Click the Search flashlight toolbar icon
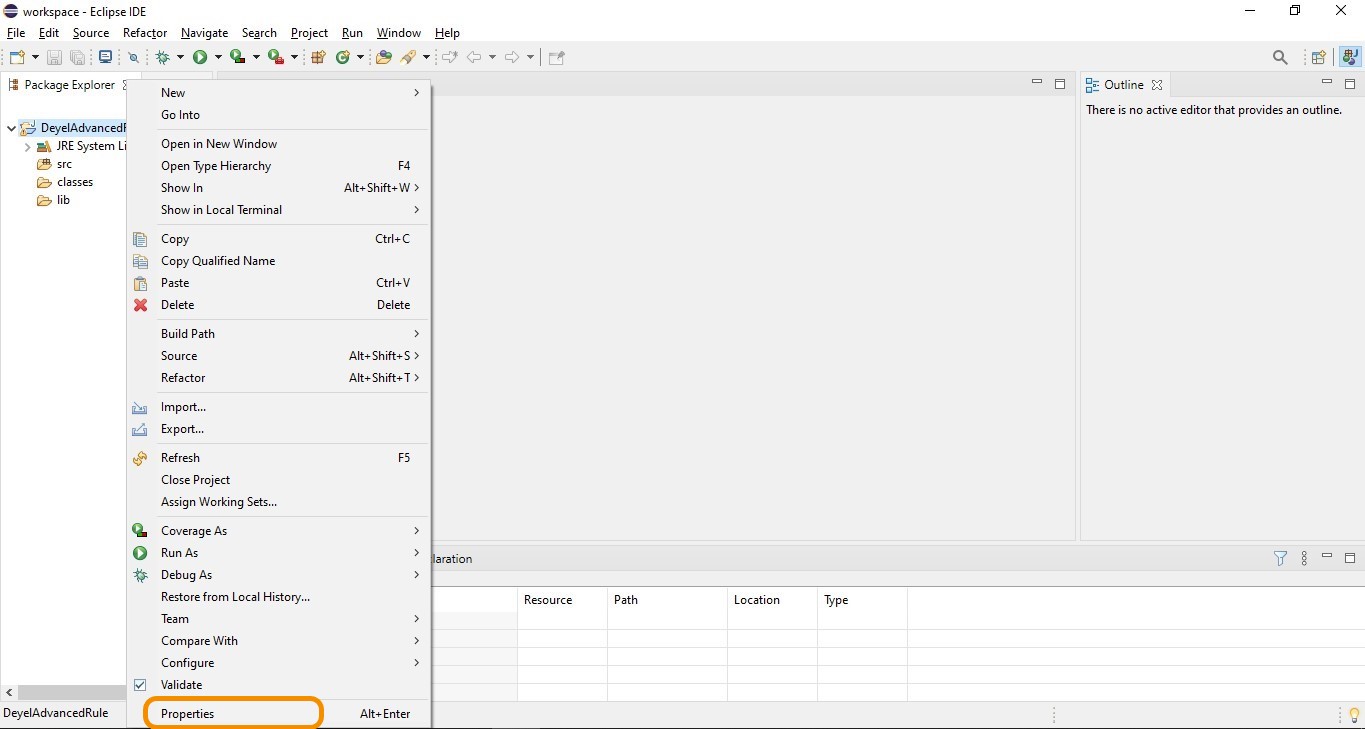Image resolution: width=1365 pixels, height=729 pixels. coord(408,57)
